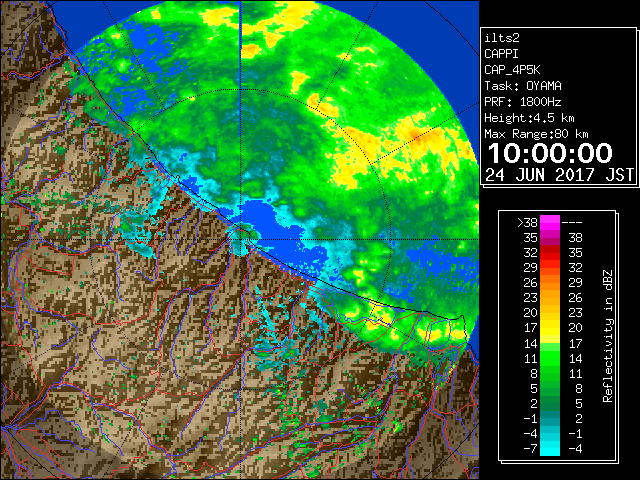The image size is (640, 480).
Task: Select the 'CAP_4P5K' text
Action: 512,70
